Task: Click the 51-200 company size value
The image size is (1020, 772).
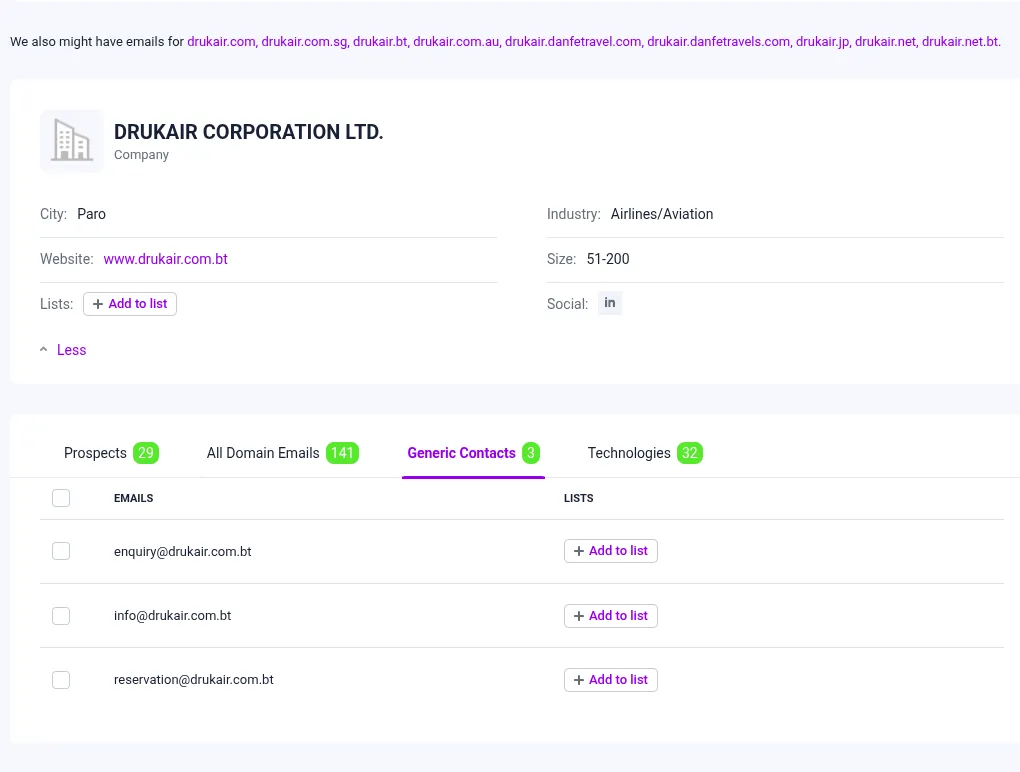Action: coord(608,259)
